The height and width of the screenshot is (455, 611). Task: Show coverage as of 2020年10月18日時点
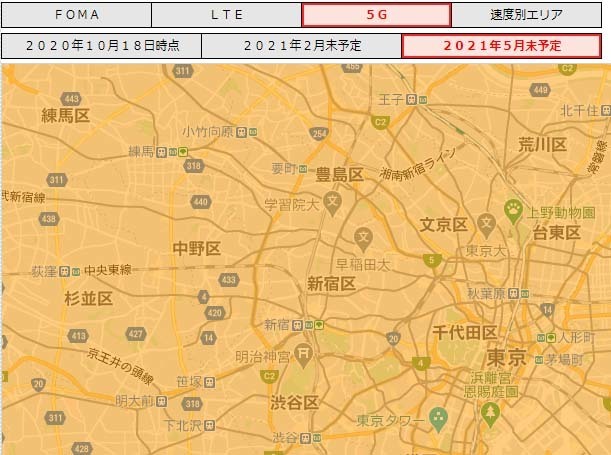102,46
